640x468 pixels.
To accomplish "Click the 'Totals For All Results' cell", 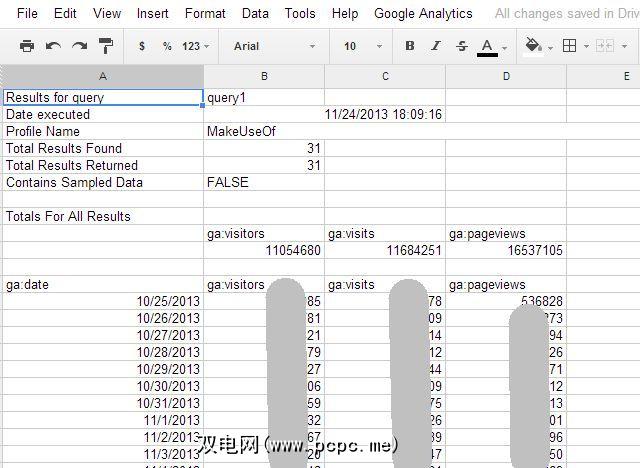I will click(x=103, y=216).
